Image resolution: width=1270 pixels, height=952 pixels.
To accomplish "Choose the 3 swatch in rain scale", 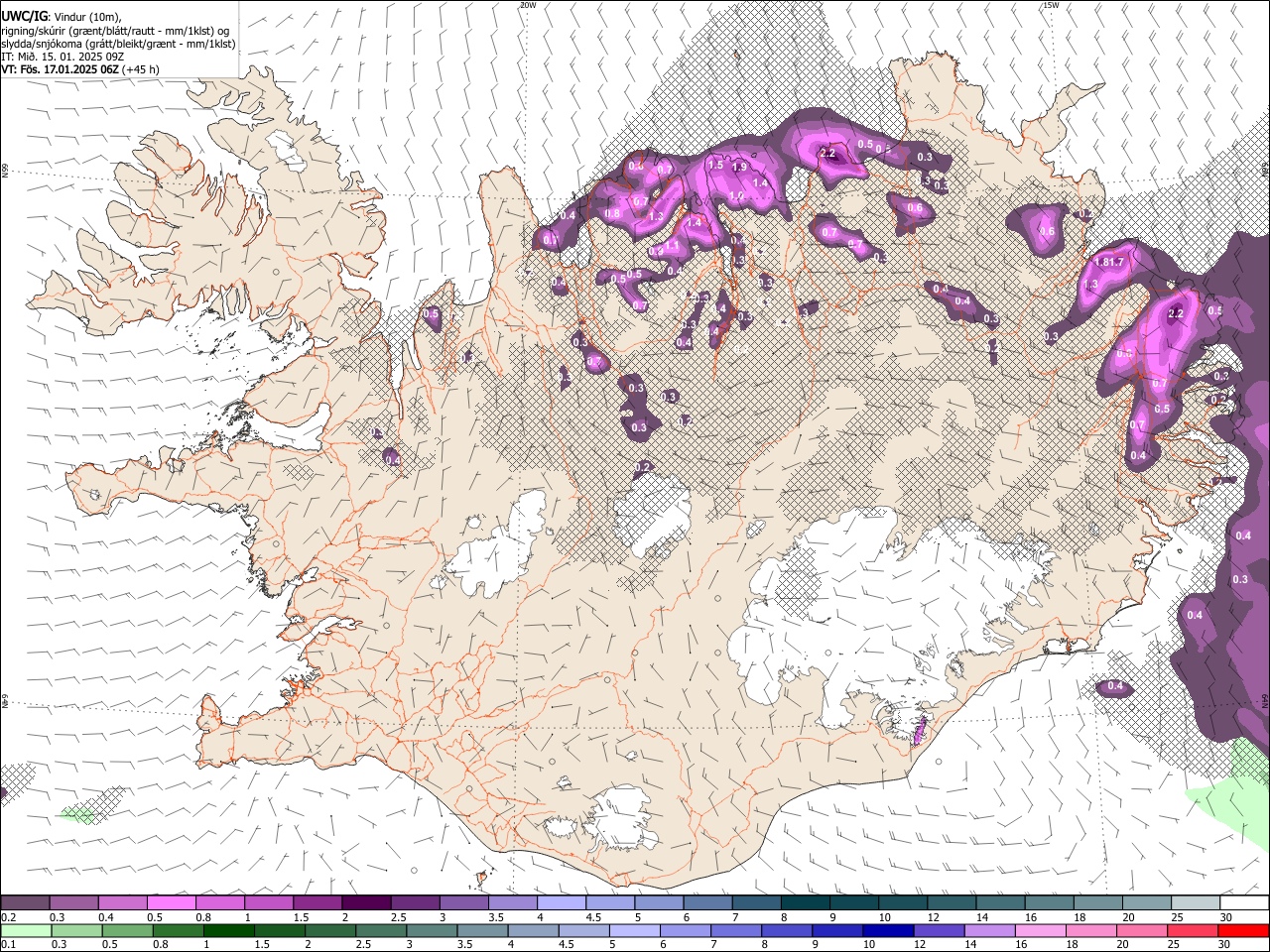I will click(x=432, y=930).
